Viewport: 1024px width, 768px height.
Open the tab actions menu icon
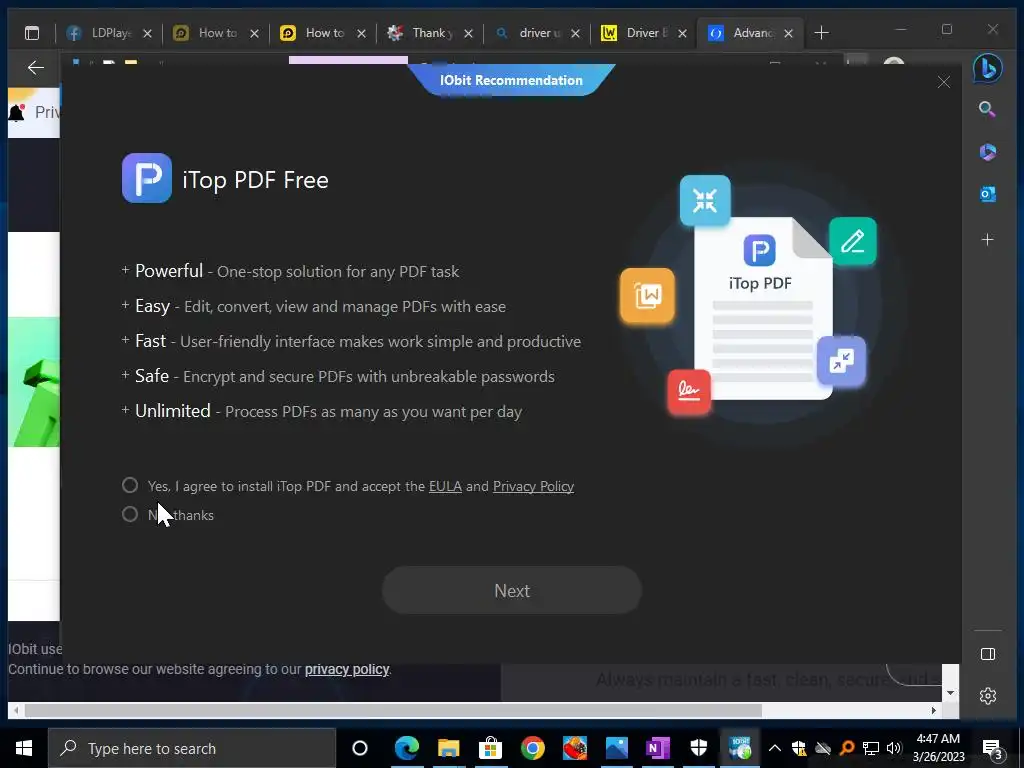tap(32, 33)
